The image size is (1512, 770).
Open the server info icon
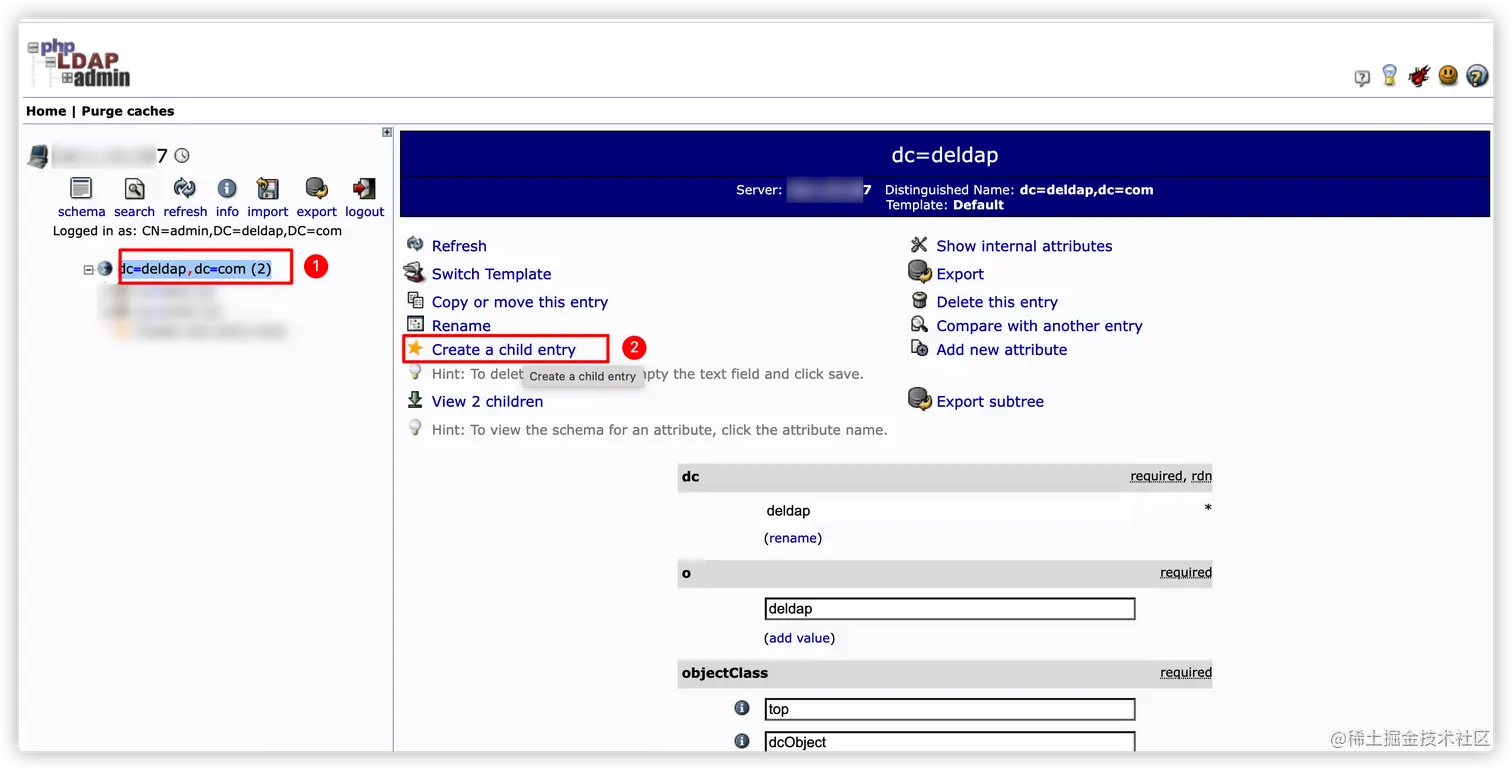click(227, 188)
